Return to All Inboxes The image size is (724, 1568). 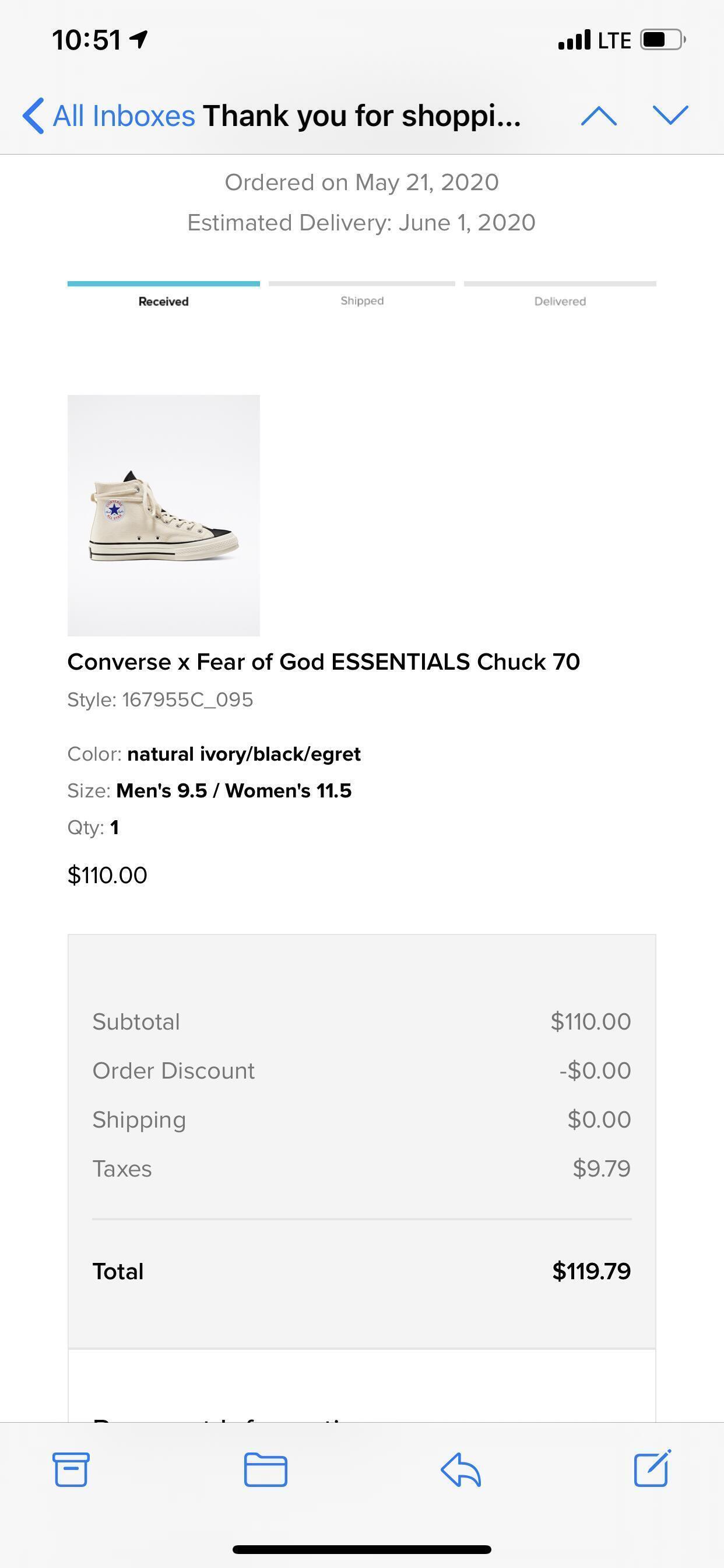click(124, 116)
